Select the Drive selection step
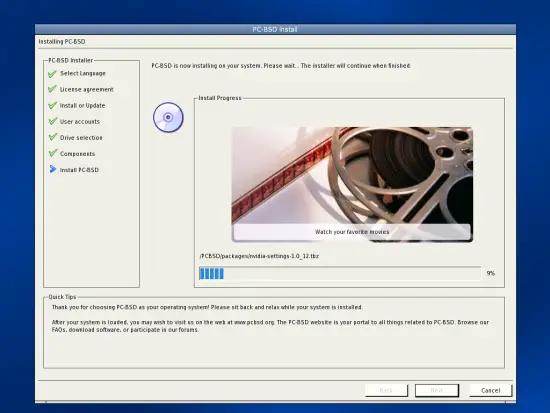550x413 pixels. 81,138
